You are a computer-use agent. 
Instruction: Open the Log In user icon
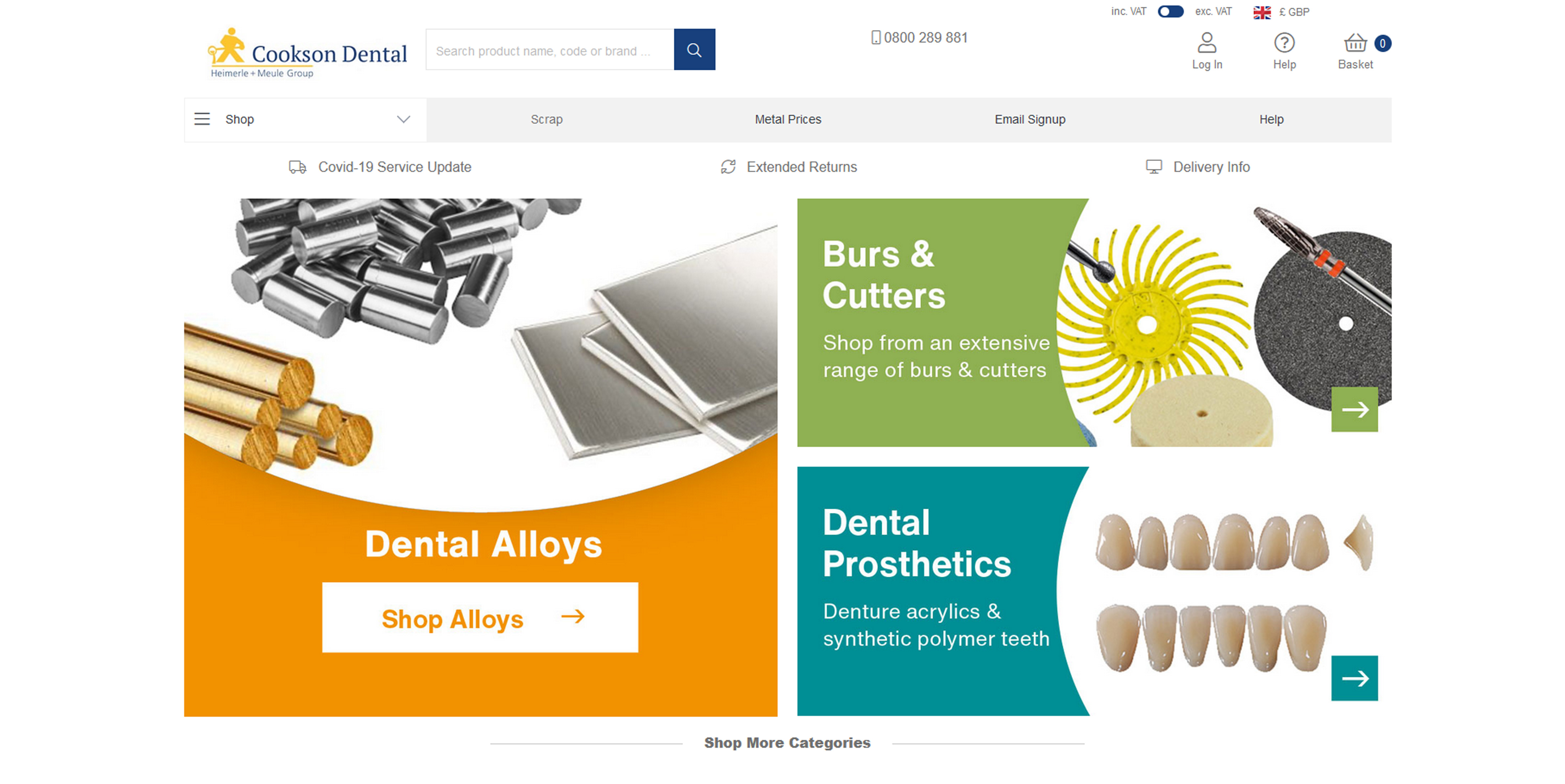click(x=1207, y=43)
